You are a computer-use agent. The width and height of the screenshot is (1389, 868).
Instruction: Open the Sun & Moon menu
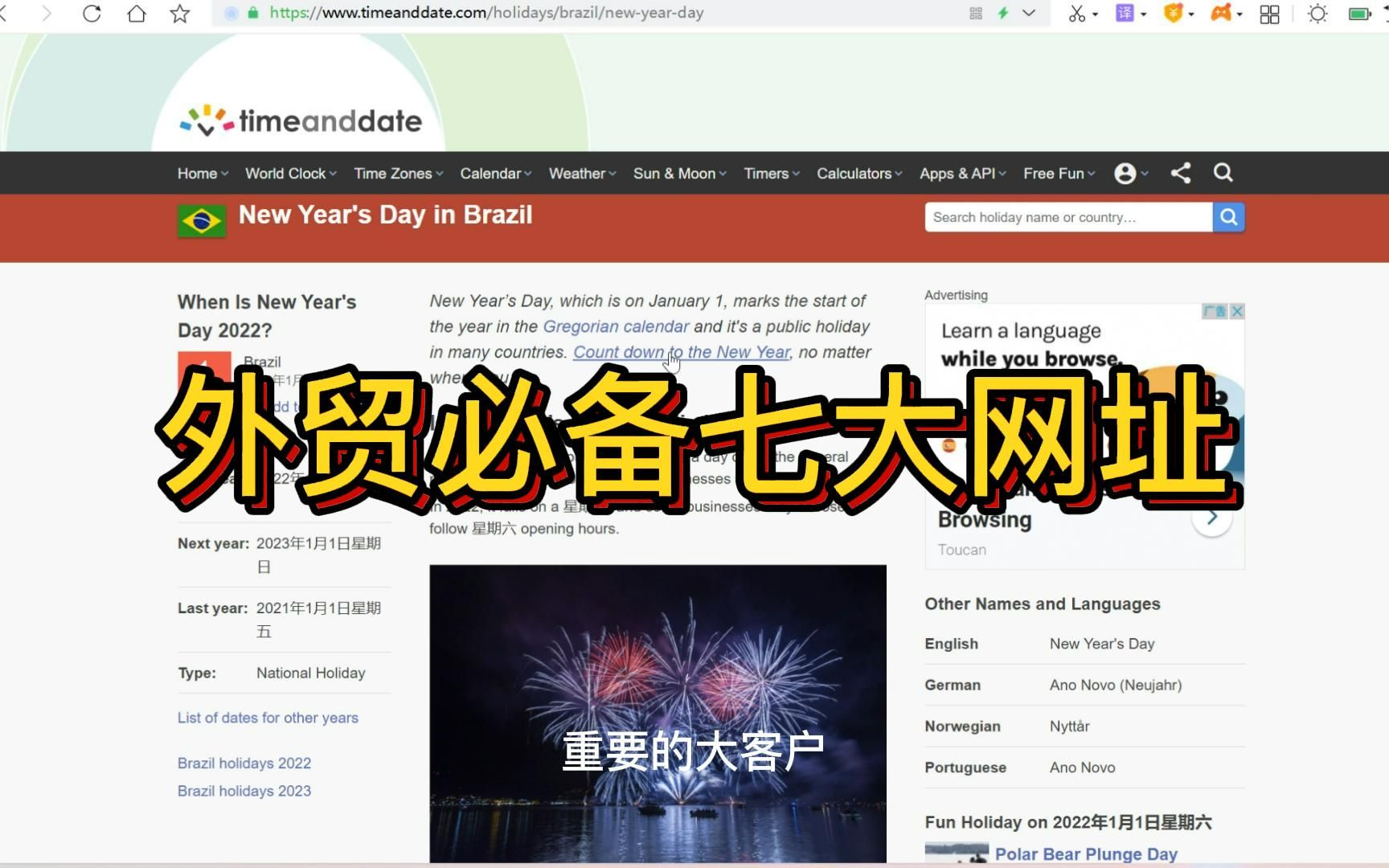pos(675,173)
